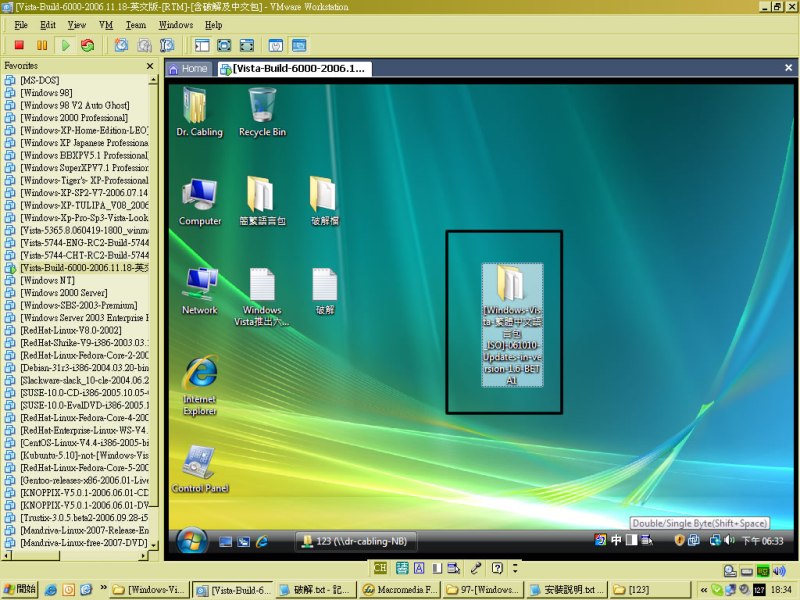
Task: Select the Internet Explorer desktop icon
Action: 200,386
